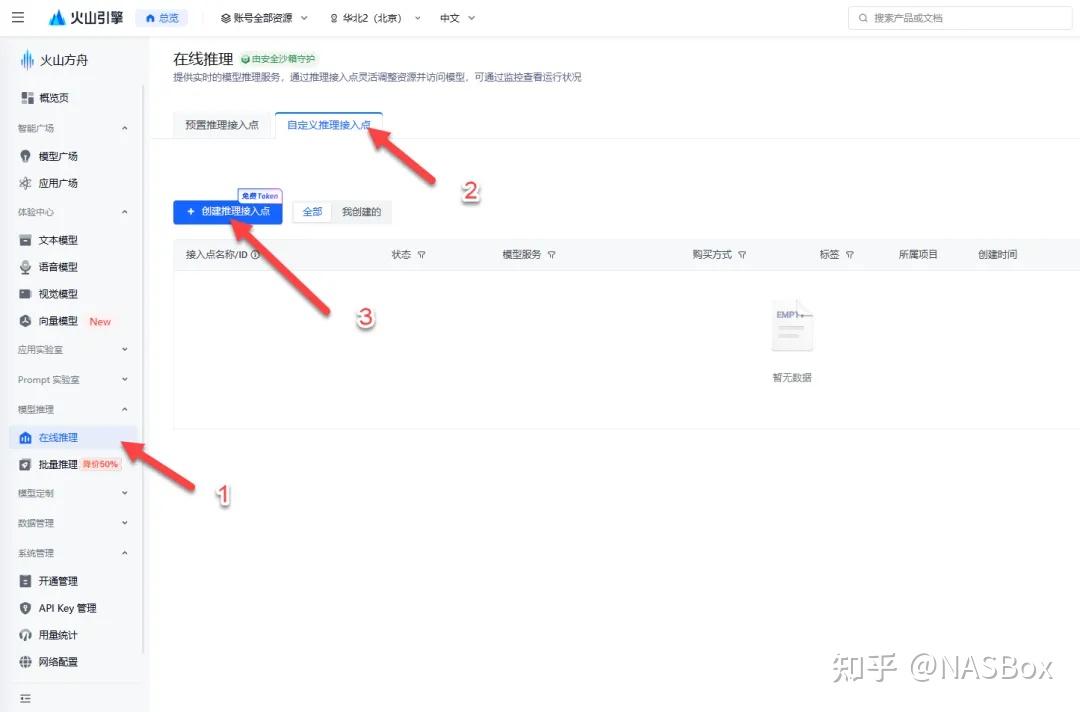Click the 搜索产品或文档 search field
Image resolution: width=1080 pixels, height=712 pixels.
[x=960, y=18]
